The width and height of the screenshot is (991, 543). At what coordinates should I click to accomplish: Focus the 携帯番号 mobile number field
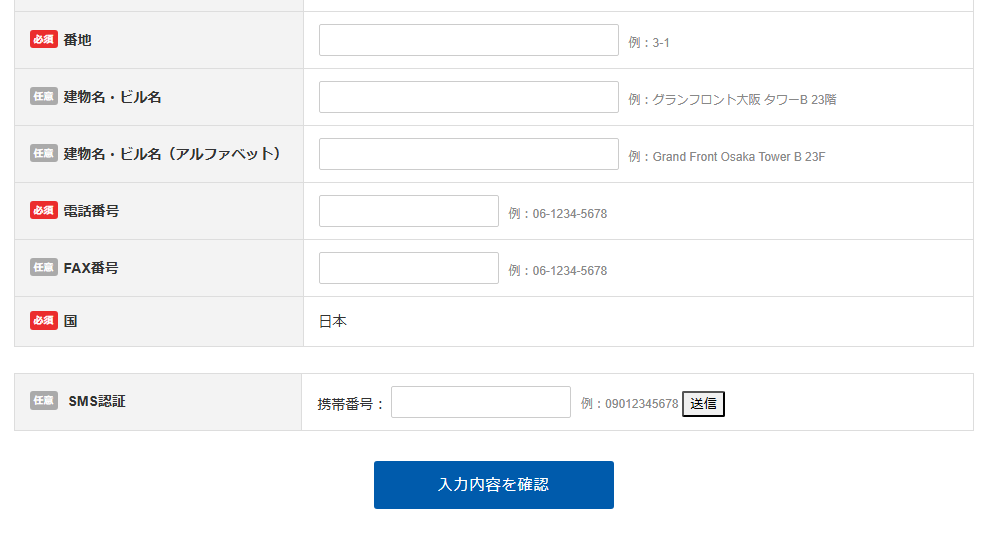[x=480, y=402]
